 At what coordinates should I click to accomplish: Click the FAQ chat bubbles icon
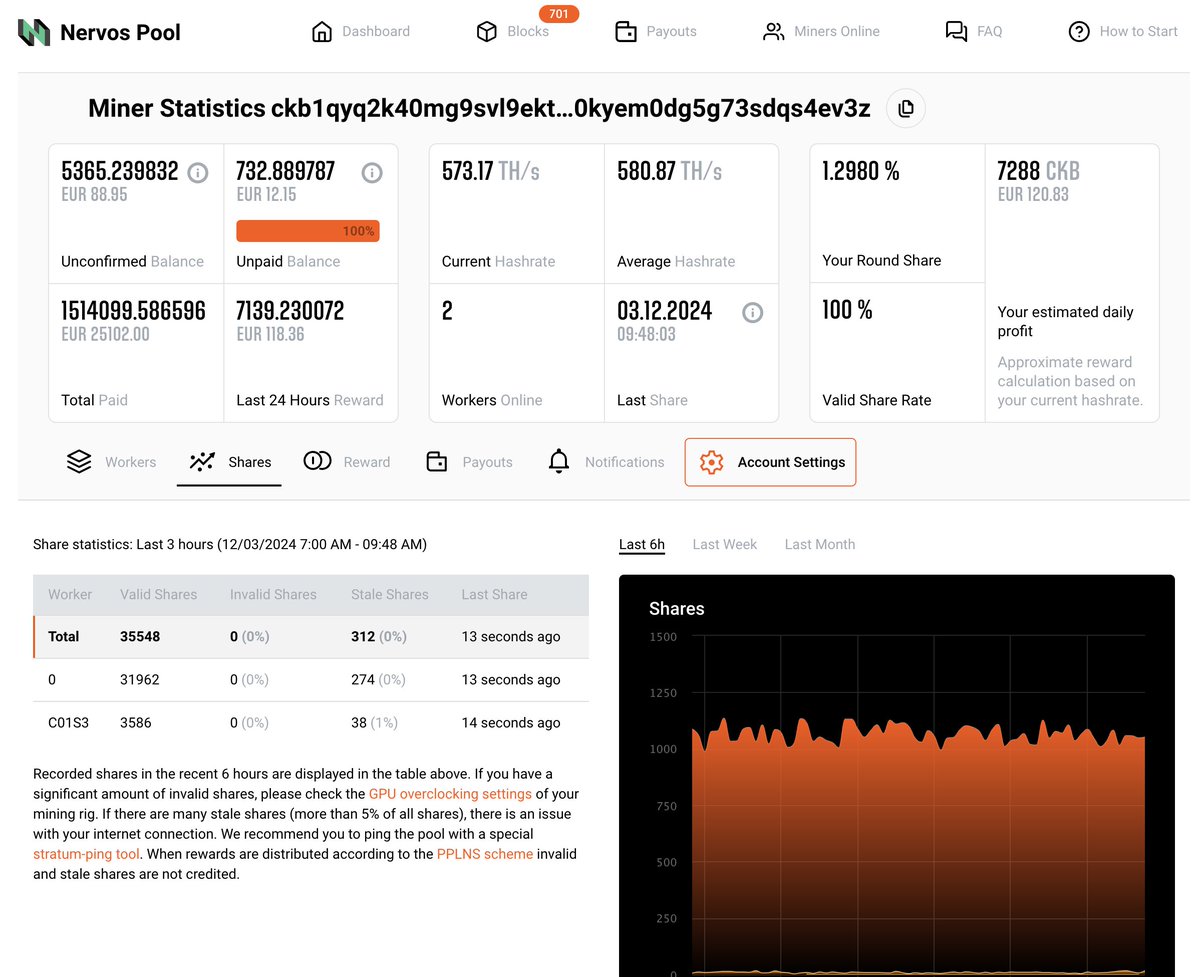[957, 32]
